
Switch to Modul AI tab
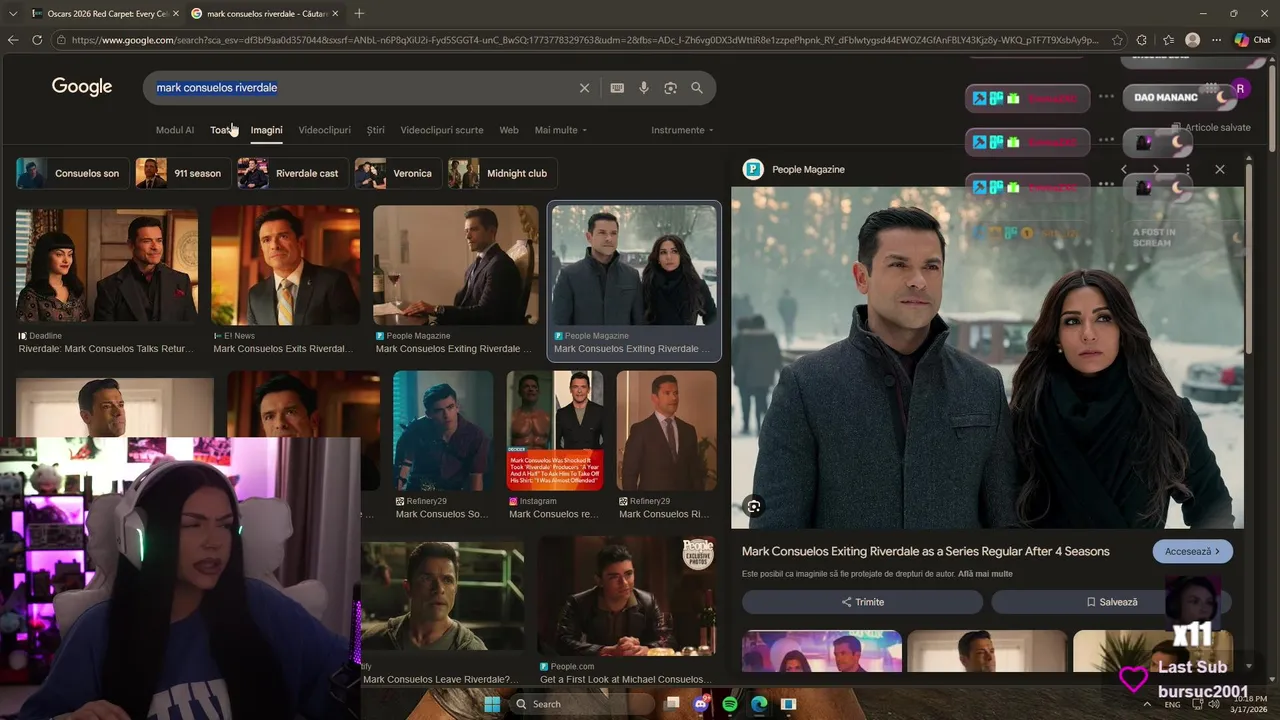[175, 130]
